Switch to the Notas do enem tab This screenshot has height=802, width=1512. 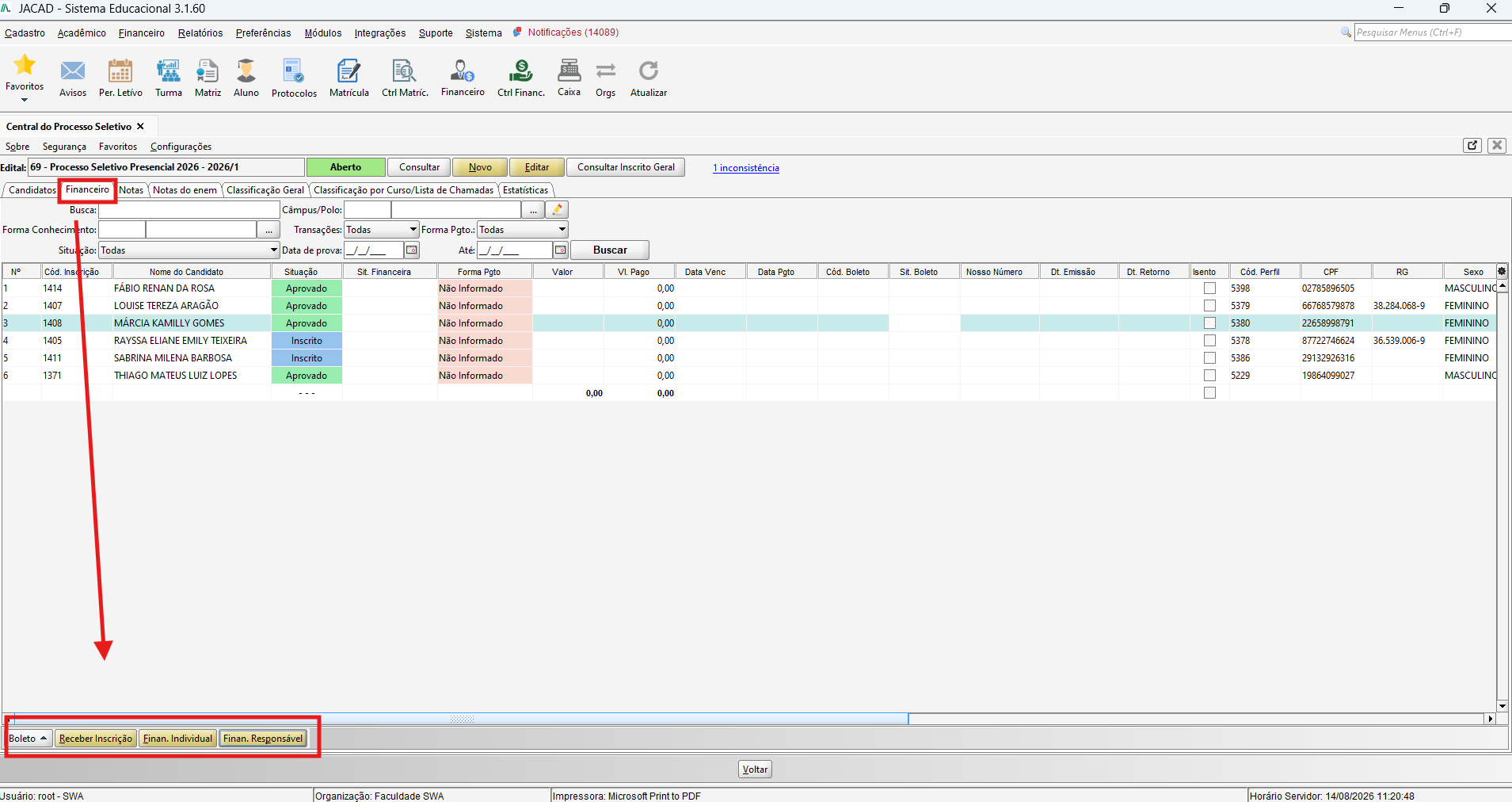point(185,190)
